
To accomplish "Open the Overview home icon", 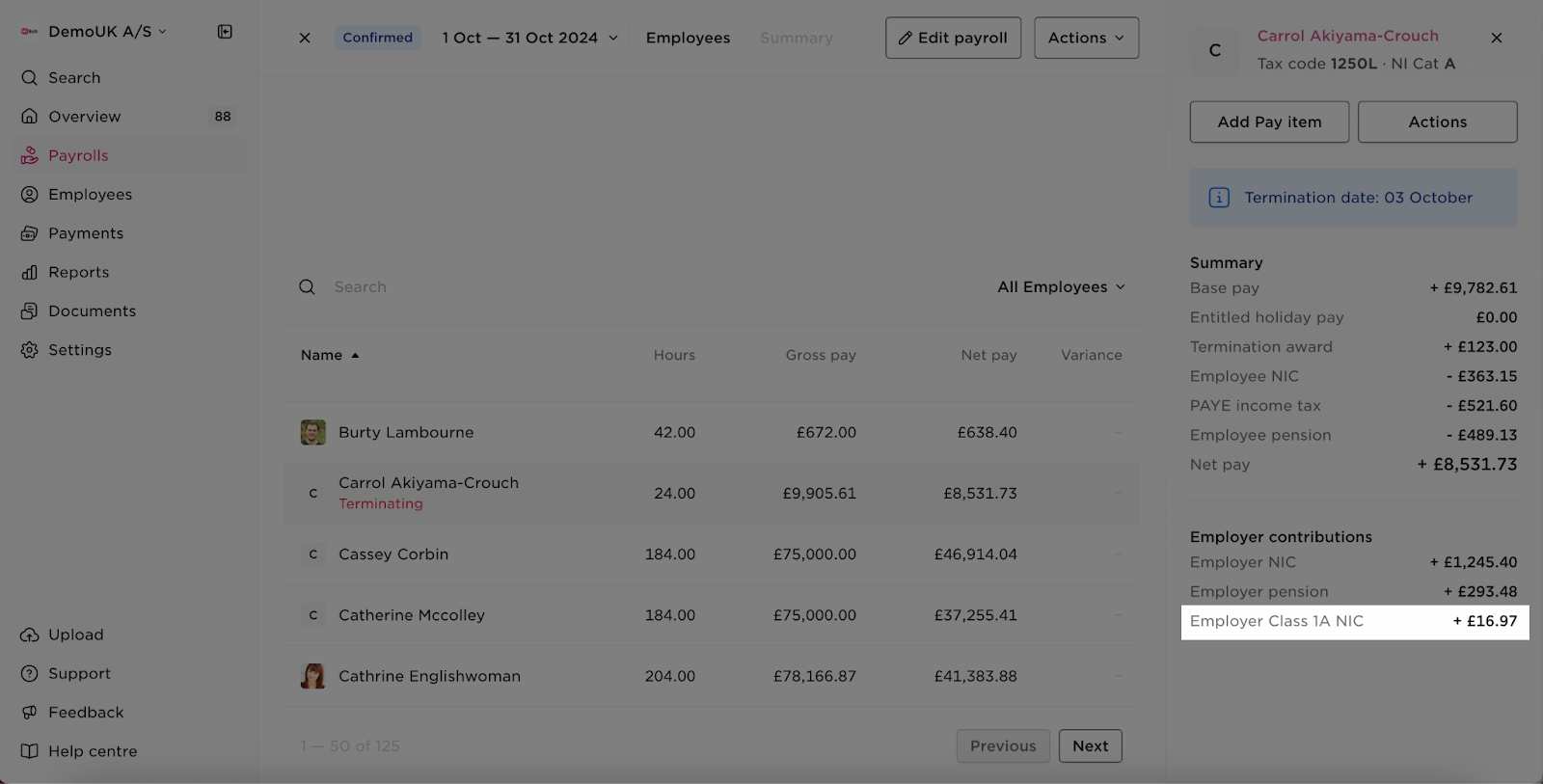I will [30, 117].
